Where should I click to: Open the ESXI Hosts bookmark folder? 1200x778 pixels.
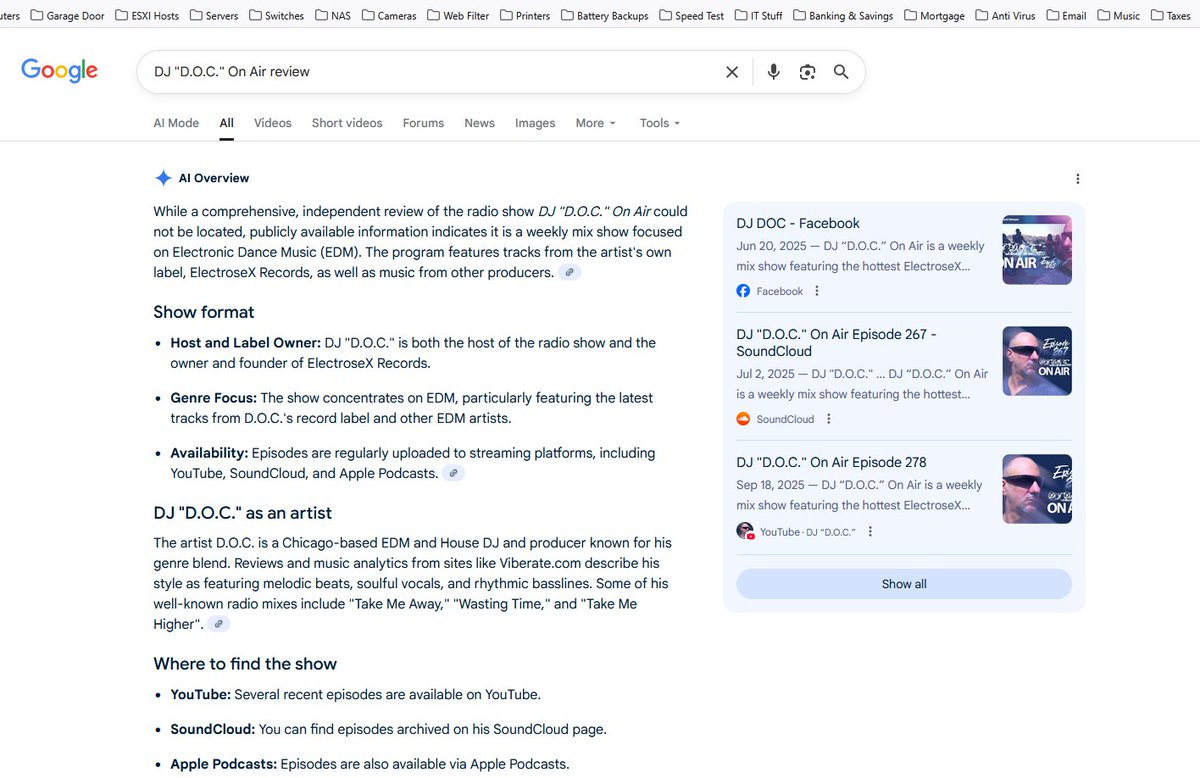(x=147, y=16)
